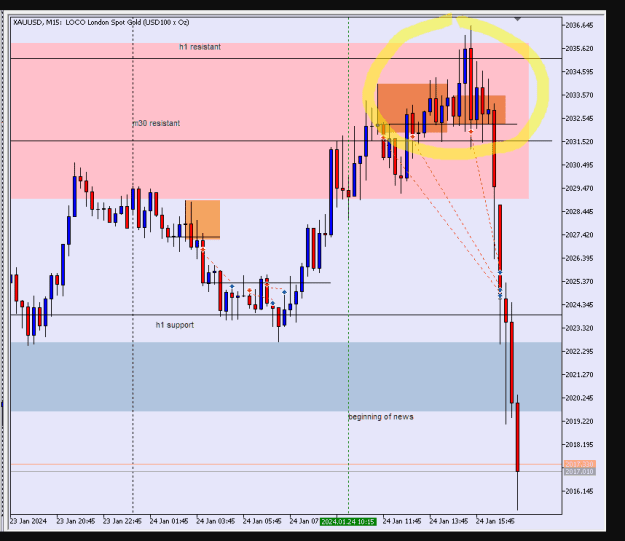Click price level 2036.645 on axis

click(x=579, y=25)
